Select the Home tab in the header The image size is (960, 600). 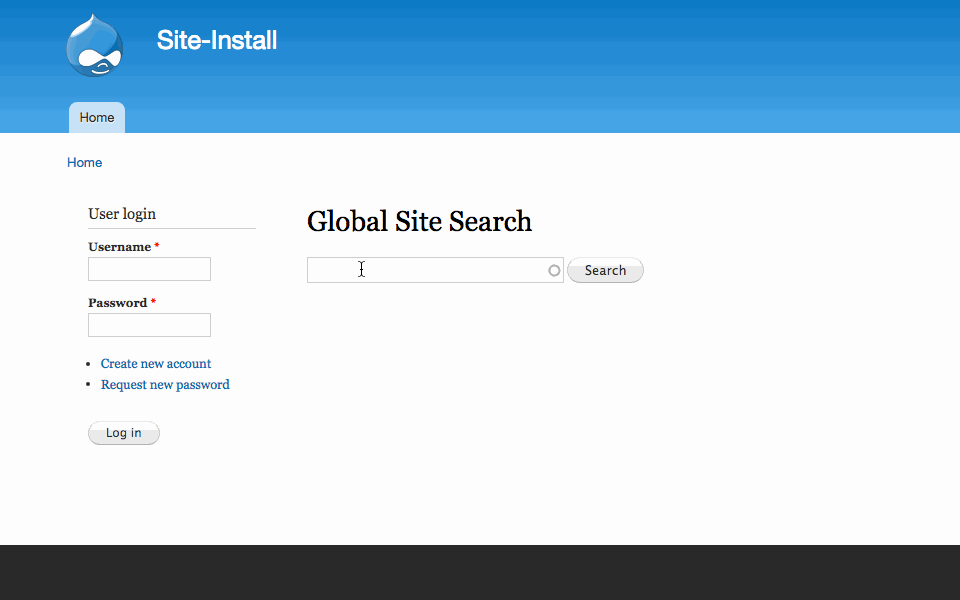tap(97, 118)
